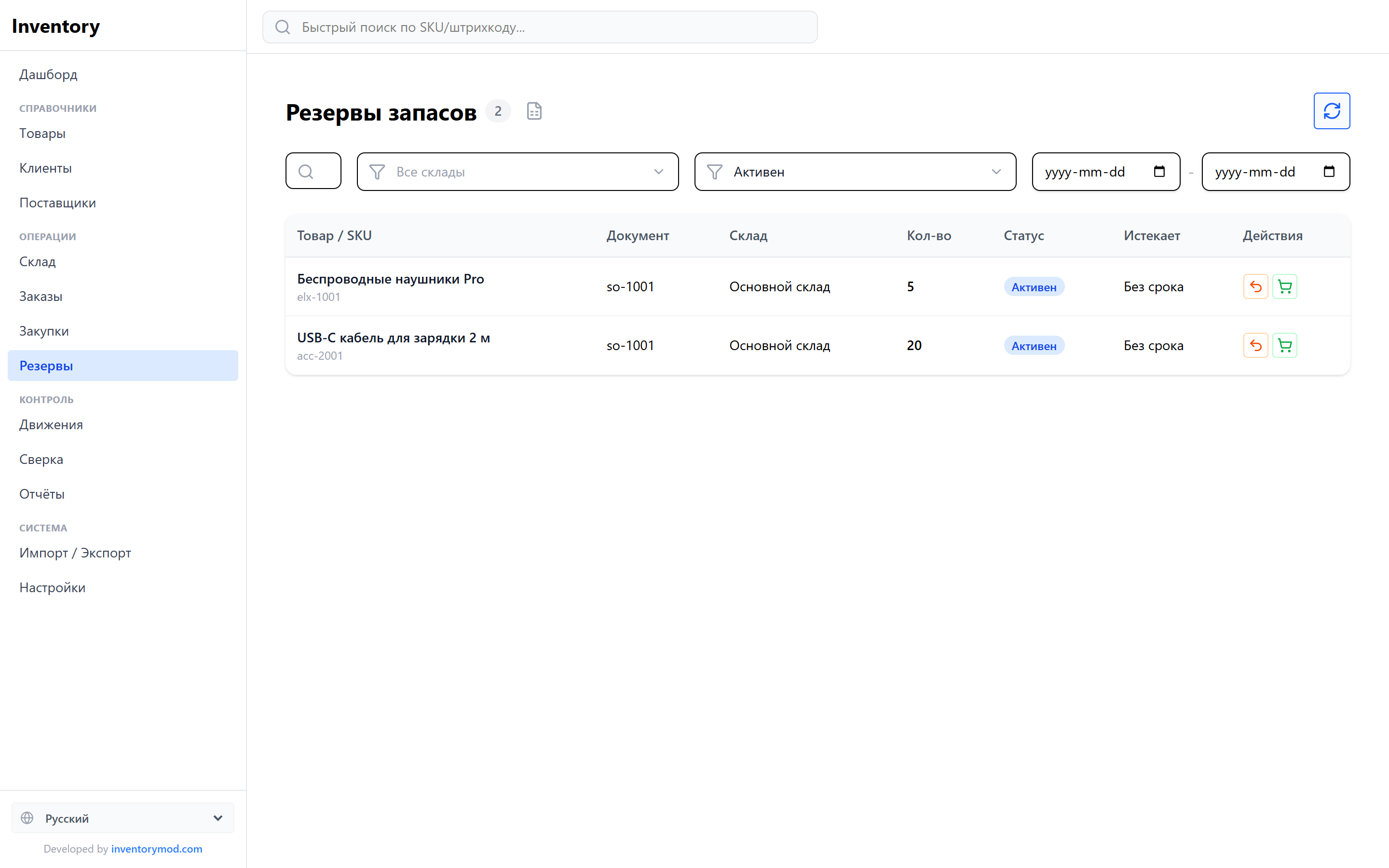Click the refresh reserves icon button
This screenshot has width=1389, height=868.
1331,111
